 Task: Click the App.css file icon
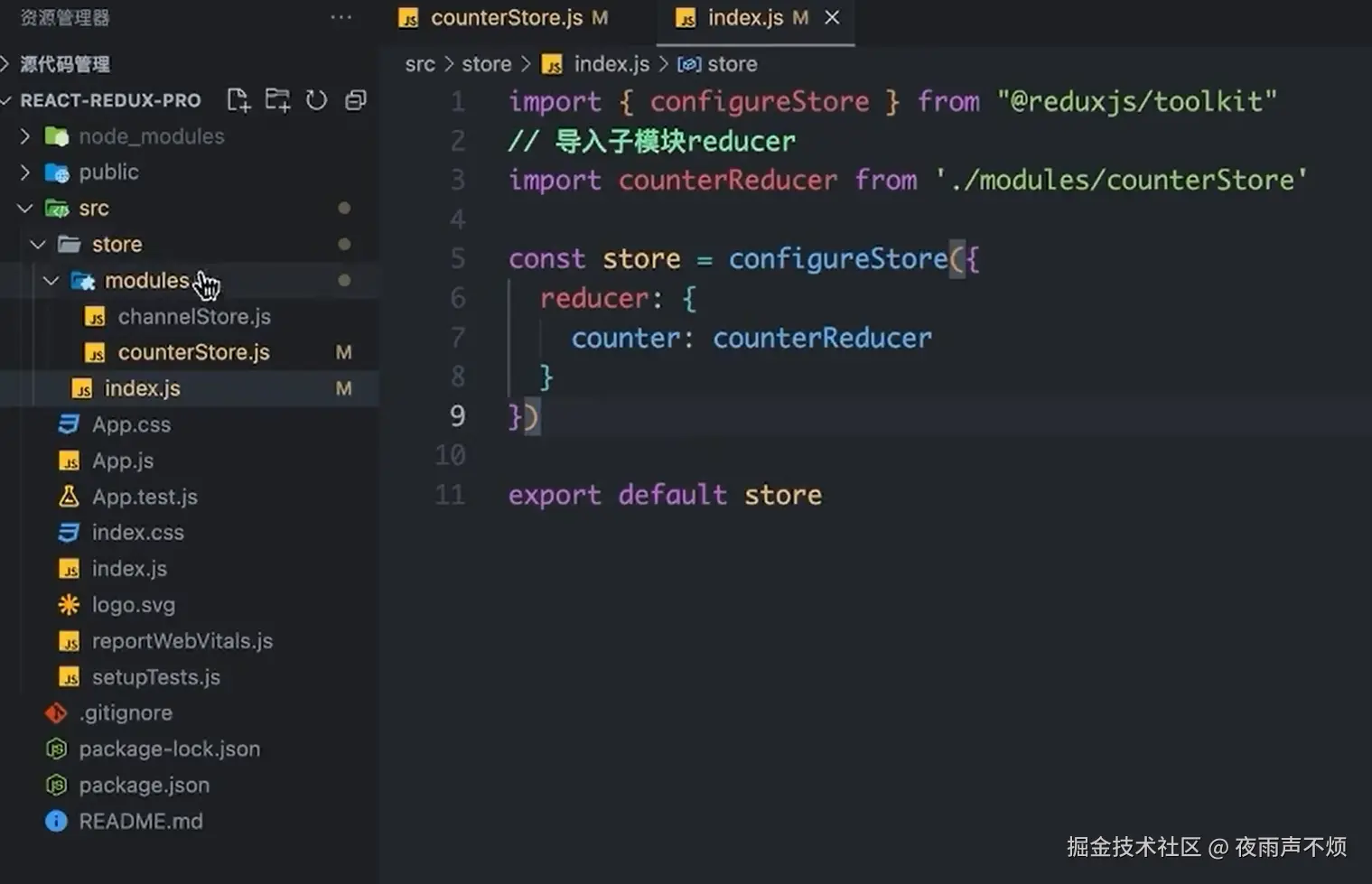pos(69,424)
